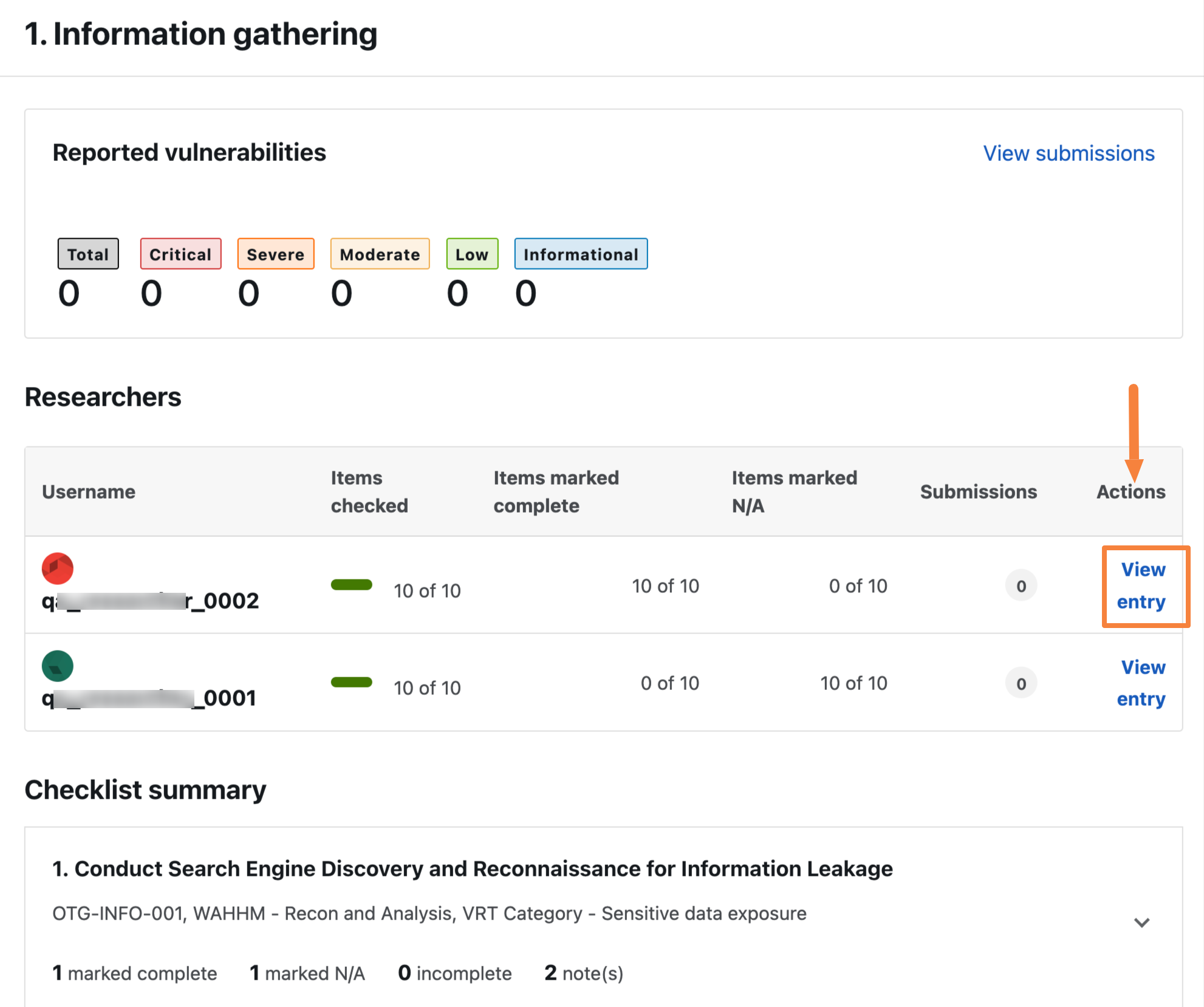Click the green avatar of researcher _0001
This screenshot has height=1007, width=1204.
58,666
